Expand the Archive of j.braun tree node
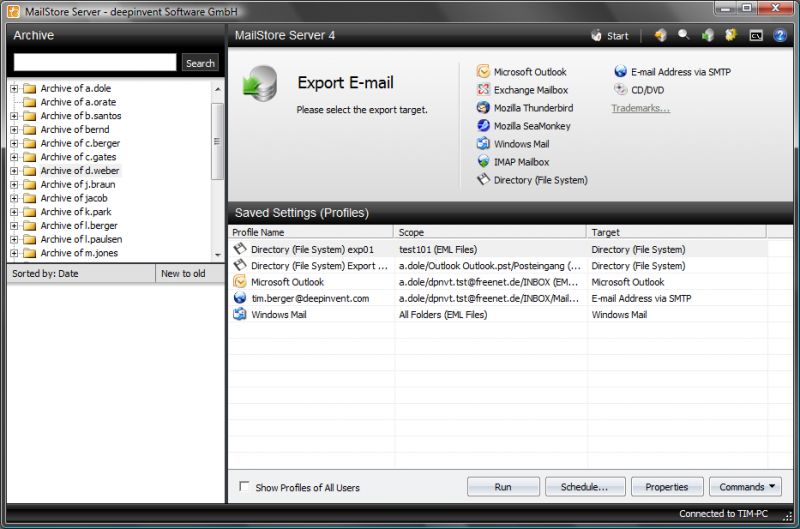 [14, 185]
